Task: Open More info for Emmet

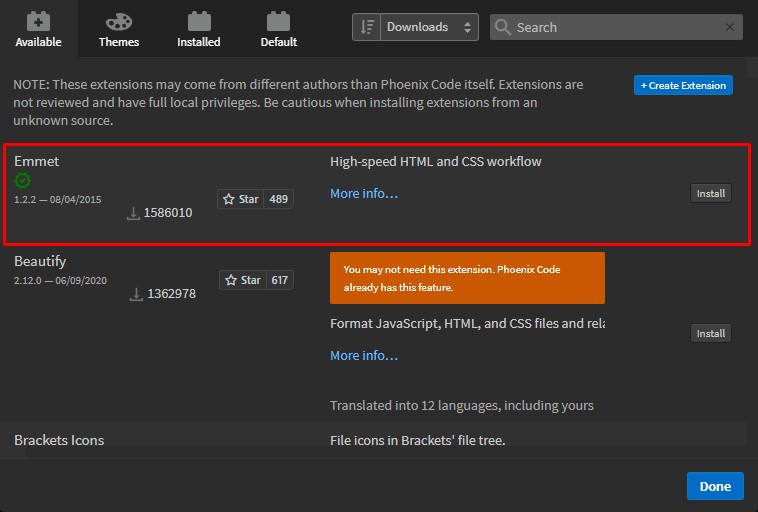Action: coord(364,193)
